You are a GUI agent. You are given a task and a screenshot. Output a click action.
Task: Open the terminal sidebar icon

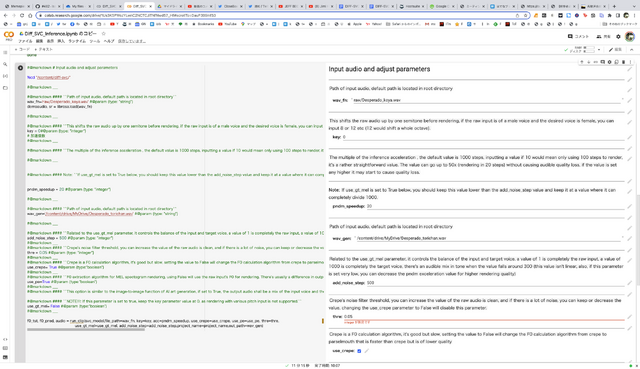[5, 357]
